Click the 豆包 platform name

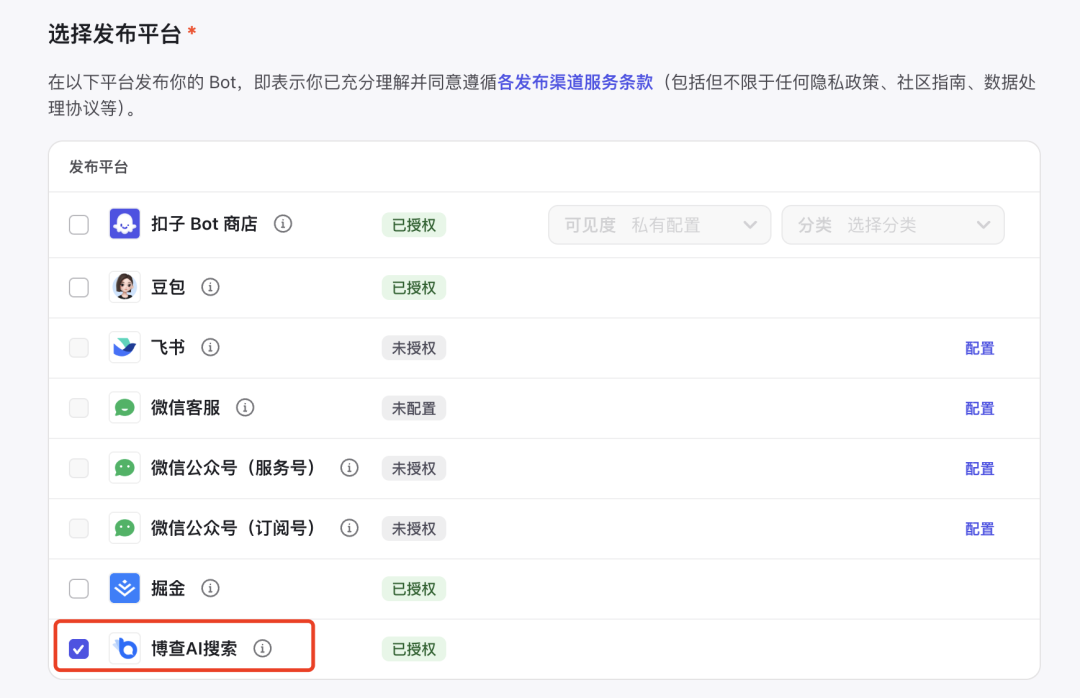[168, 287]
